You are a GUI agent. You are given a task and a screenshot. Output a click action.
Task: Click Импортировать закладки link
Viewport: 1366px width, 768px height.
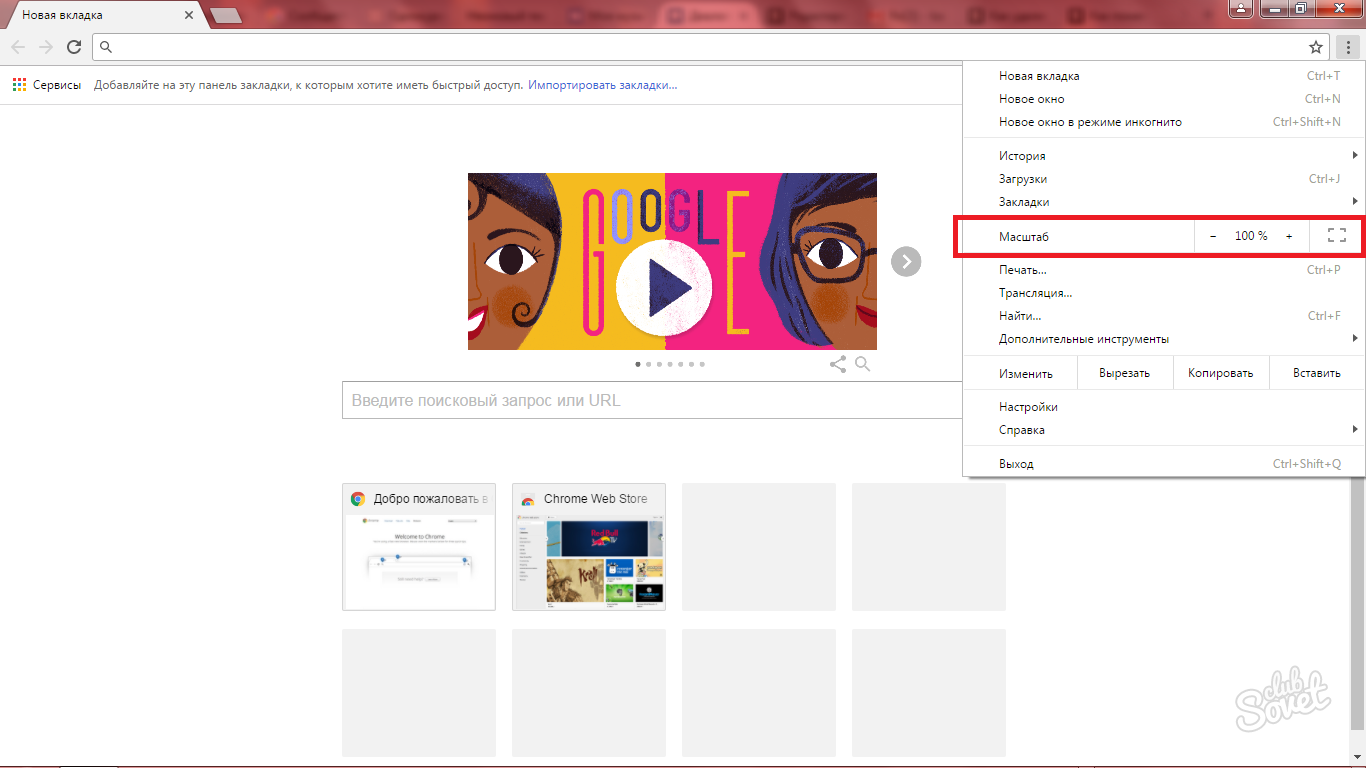(603, 85)
